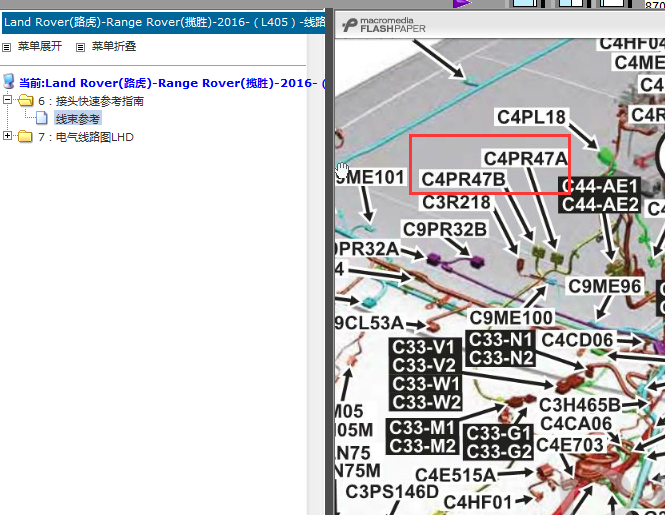Screen dimensions: 665x515
Task: Click the C4CA06 connector label
Action: click(x=576, y=424)
